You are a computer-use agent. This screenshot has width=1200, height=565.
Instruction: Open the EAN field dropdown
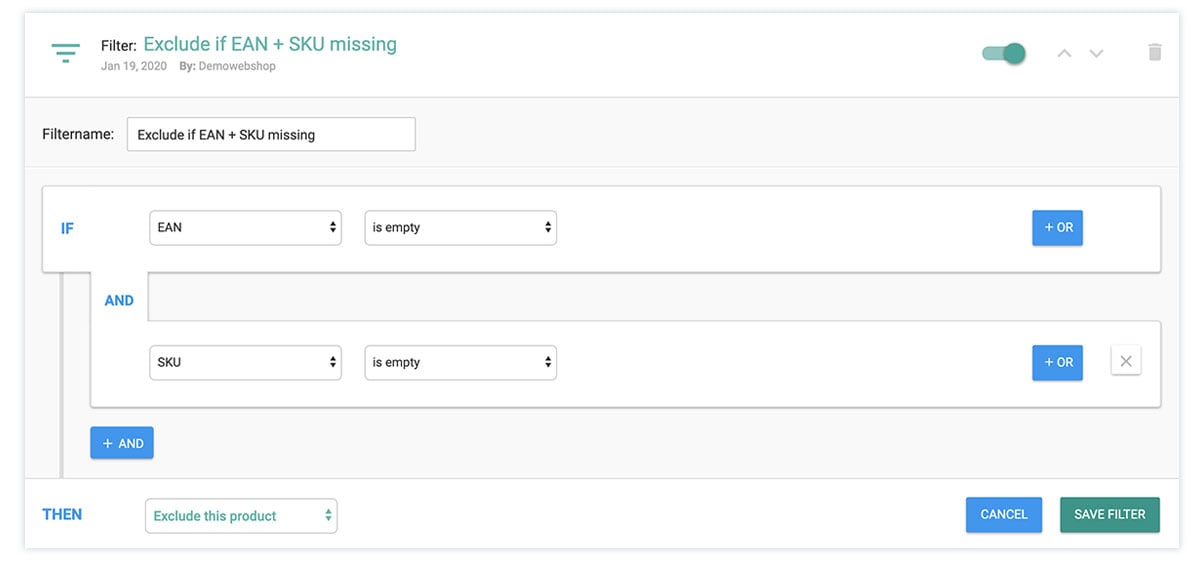pyautogui.click(x=246, y=228)
